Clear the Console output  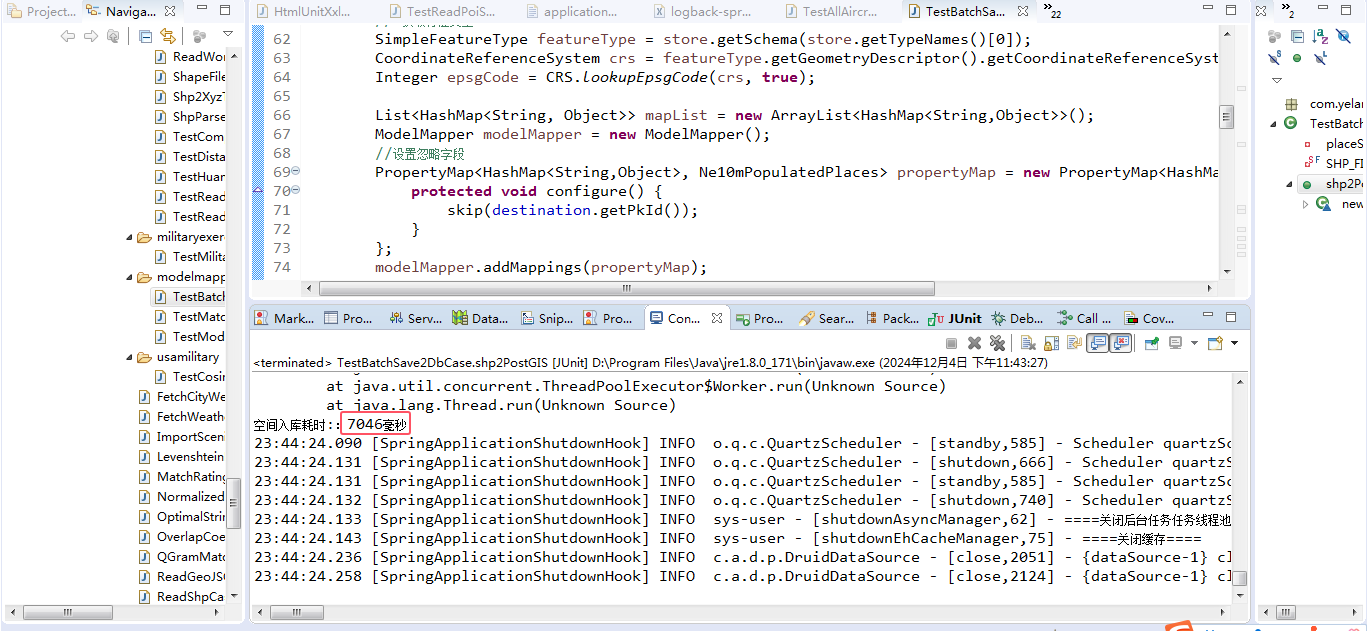(x=1027, y=343)
